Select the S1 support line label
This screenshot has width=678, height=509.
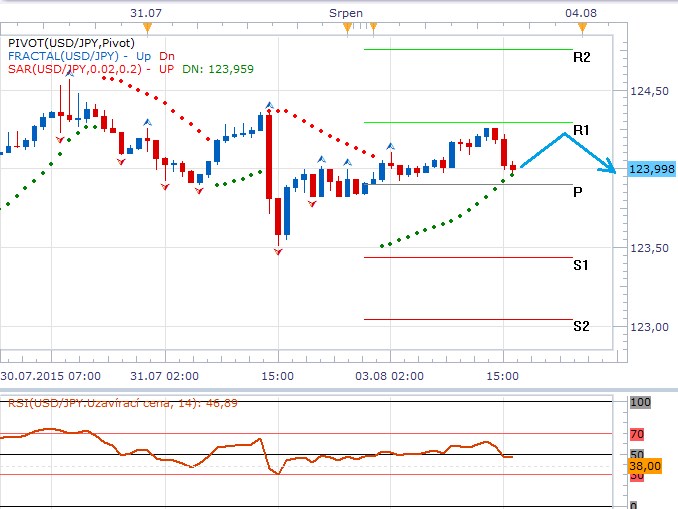pyautogui.click(x=581, y=264)
